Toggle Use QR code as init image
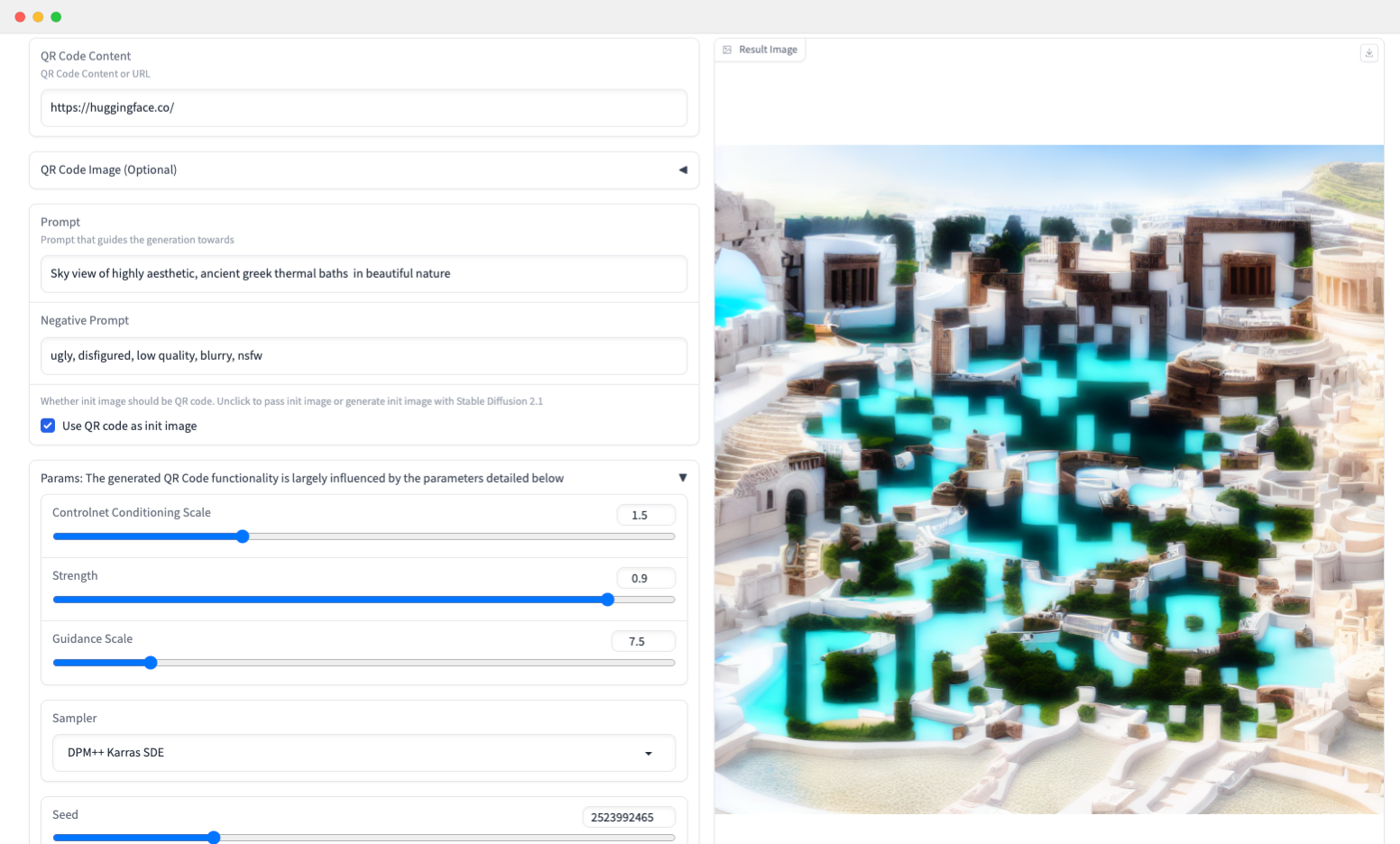The height and width of the screenshot is (844, 1400). click(48, 426)
